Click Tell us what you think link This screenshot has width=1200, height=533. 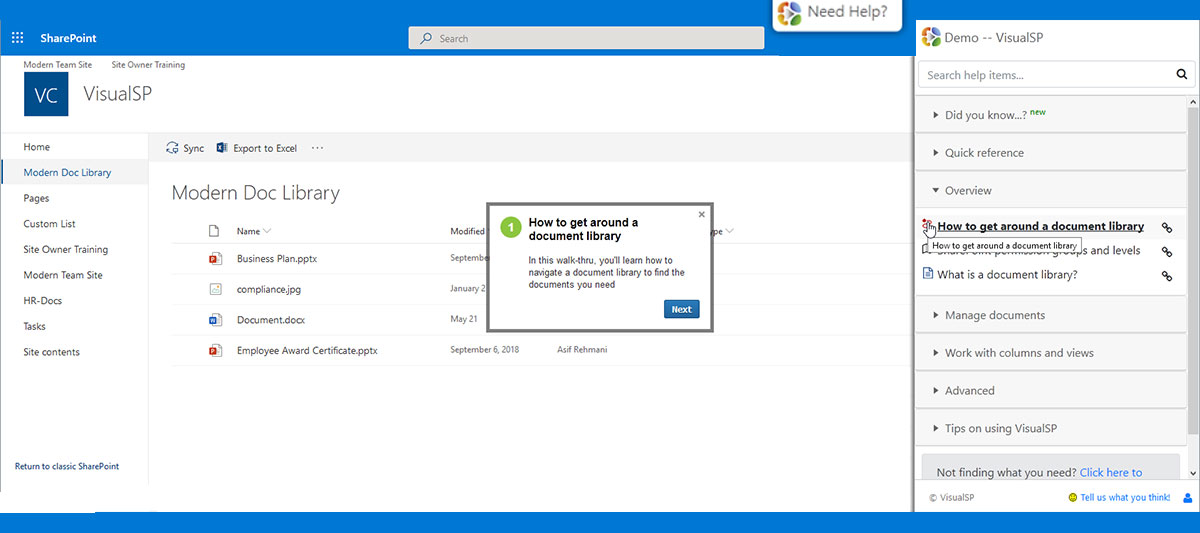coord(1125,498)
